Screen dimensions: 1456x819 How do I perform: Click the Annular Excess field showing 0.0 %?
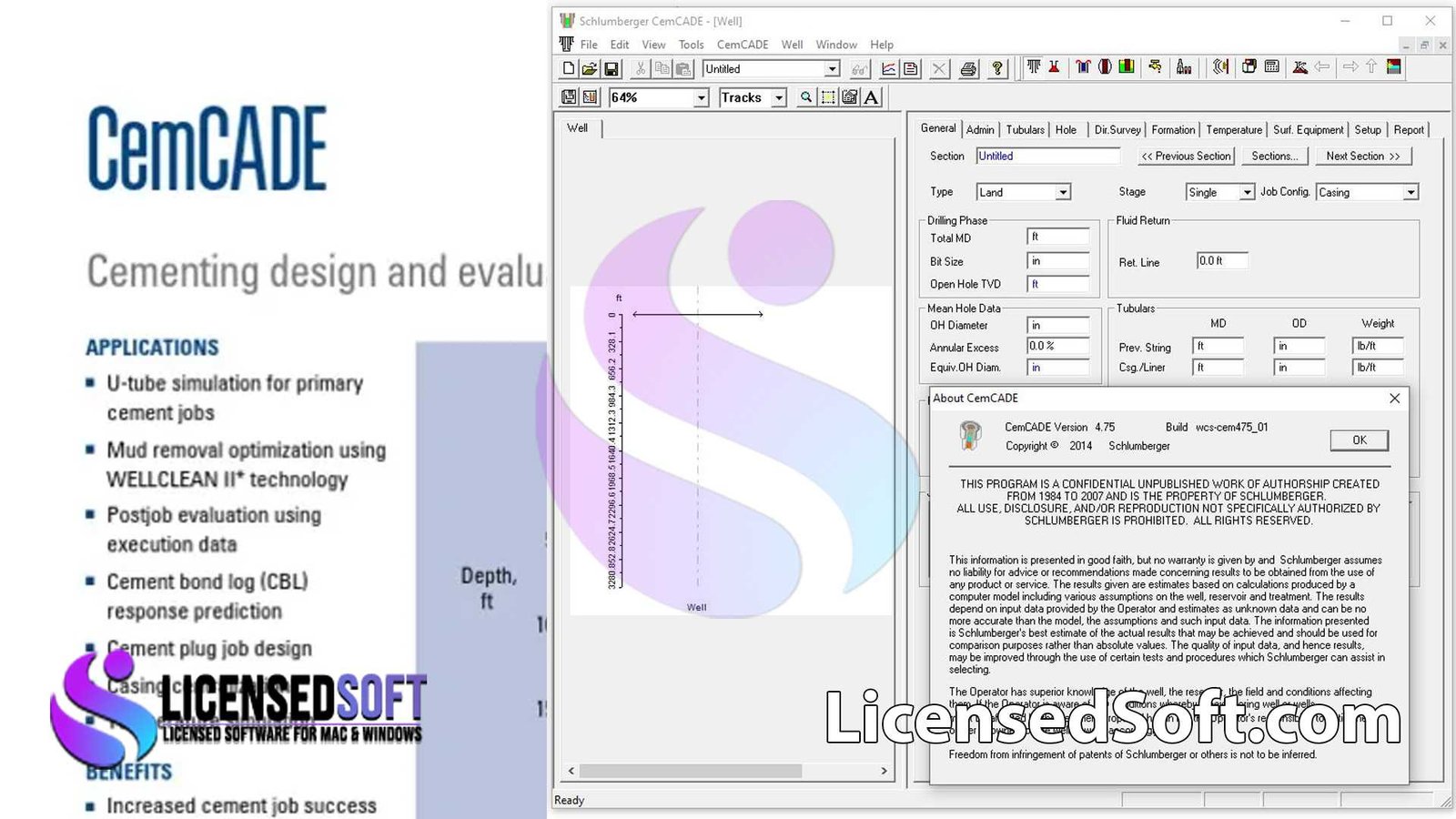click(x=1058, y=347)
